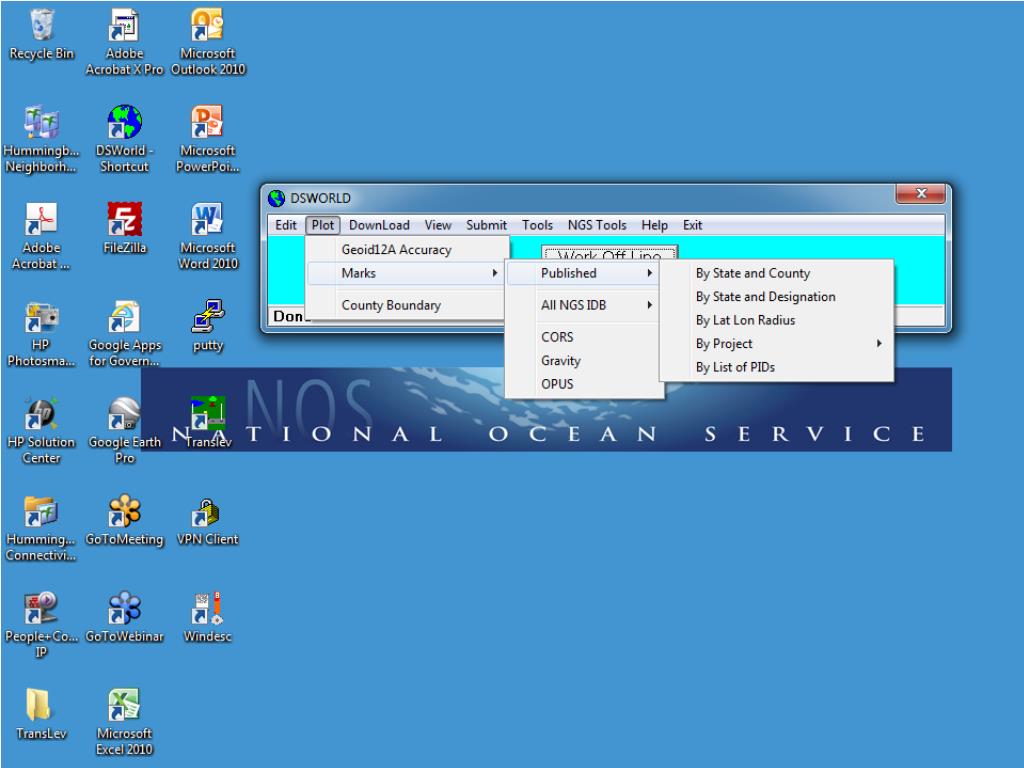Select By List of PIDs option
The width and height of the screenshot is (1024, 768).
coord(776,367)
